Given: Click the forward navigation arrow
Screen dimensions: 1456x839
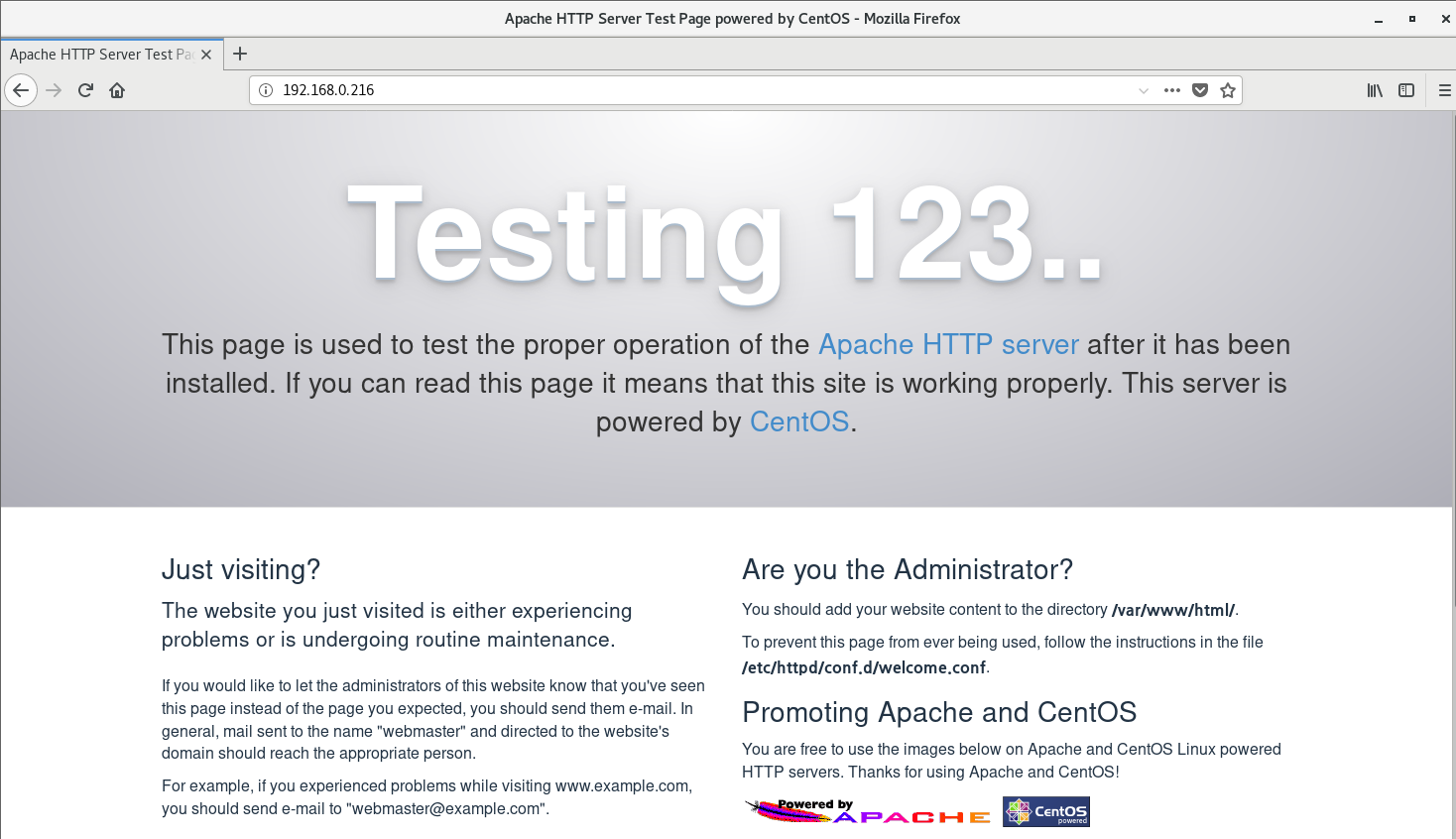Looking at the screenshot, I should pos(55,90).
